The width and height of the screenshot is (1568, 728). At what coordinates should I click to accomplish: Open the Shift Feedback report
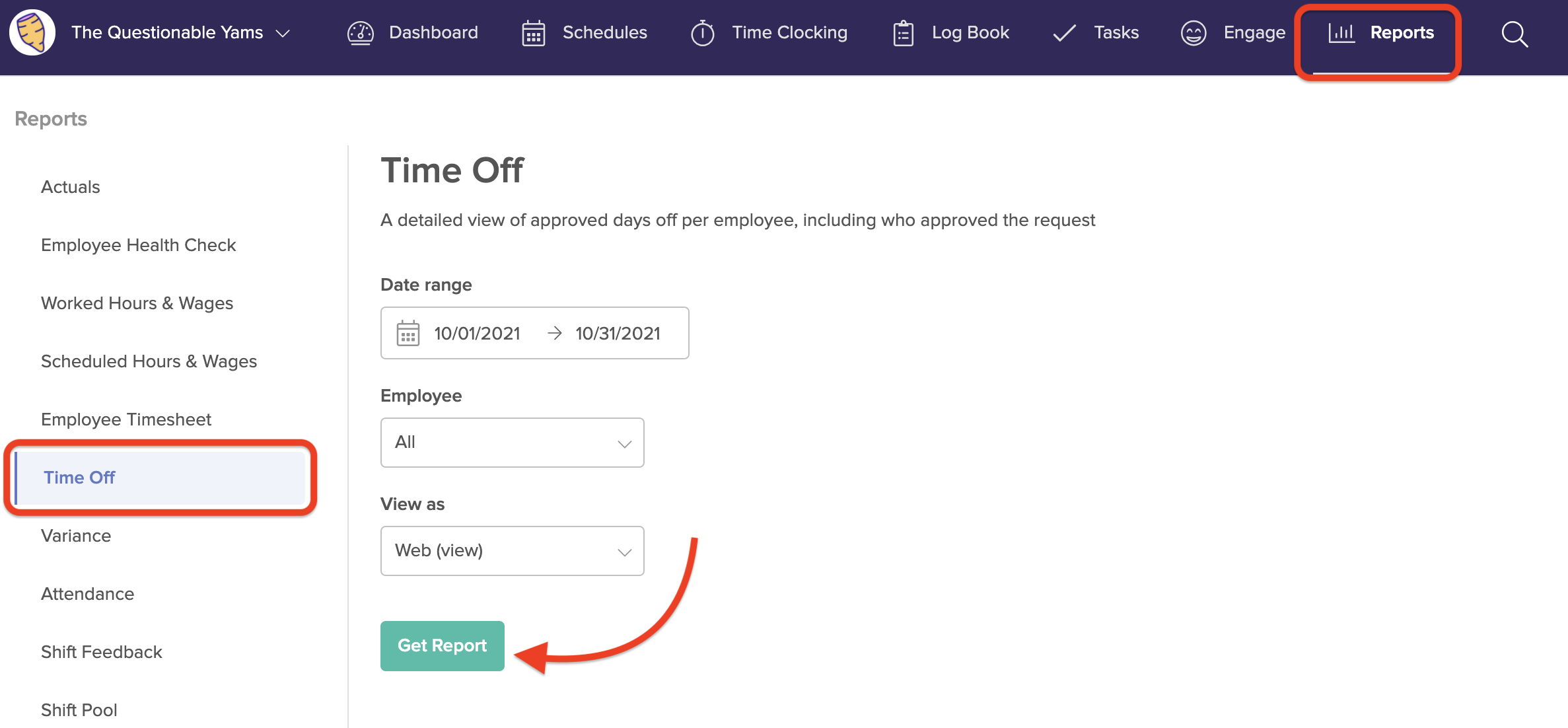click(102, 651)
